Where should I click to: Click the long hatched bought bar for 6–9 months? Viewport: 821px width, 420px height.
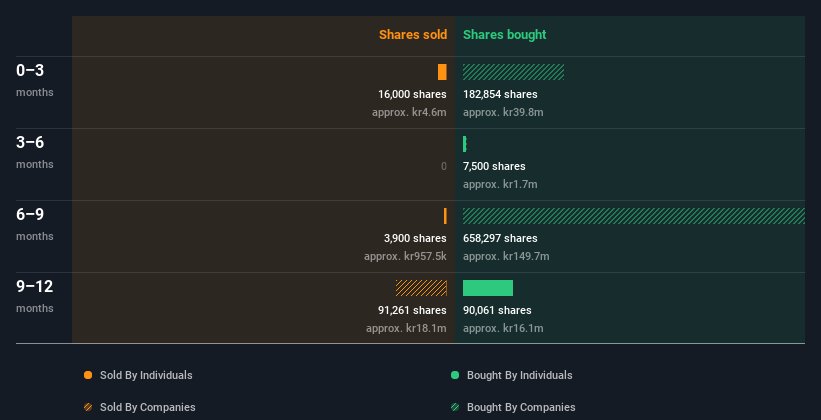pos(634,216)
